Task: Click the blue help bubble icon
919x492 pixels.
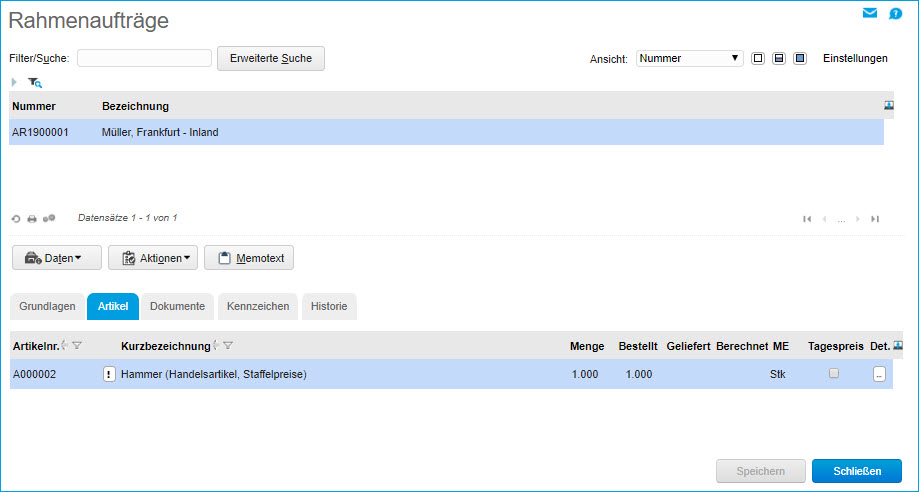Action: [896, 13]
